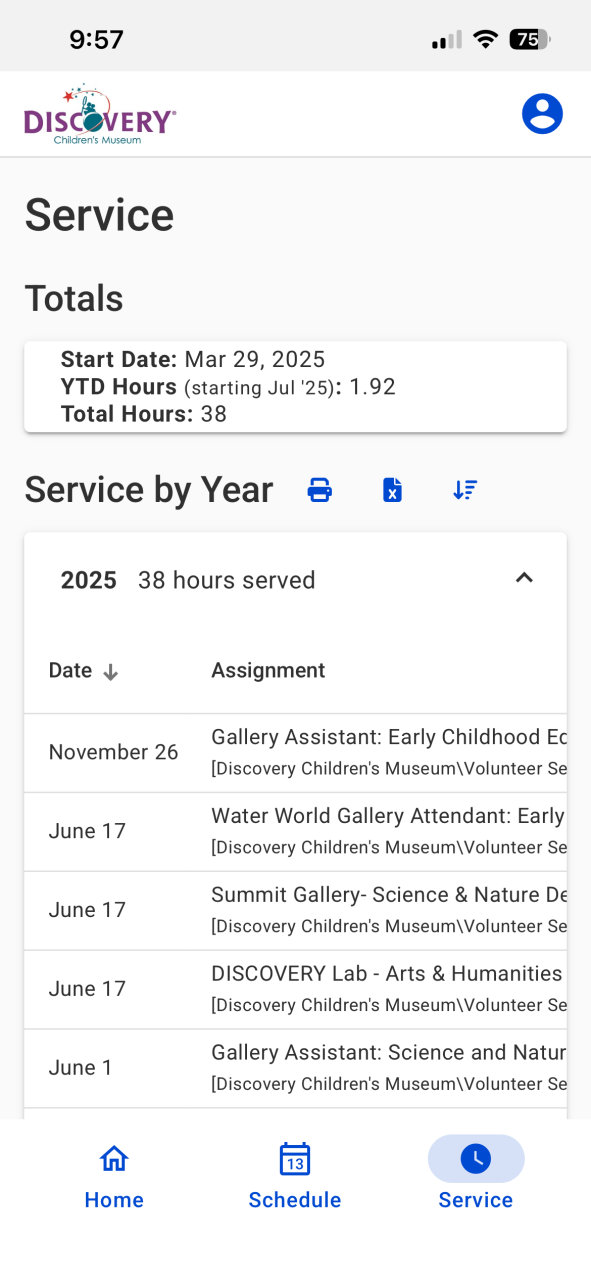Export service records to Excel

[x=393, y=490]
